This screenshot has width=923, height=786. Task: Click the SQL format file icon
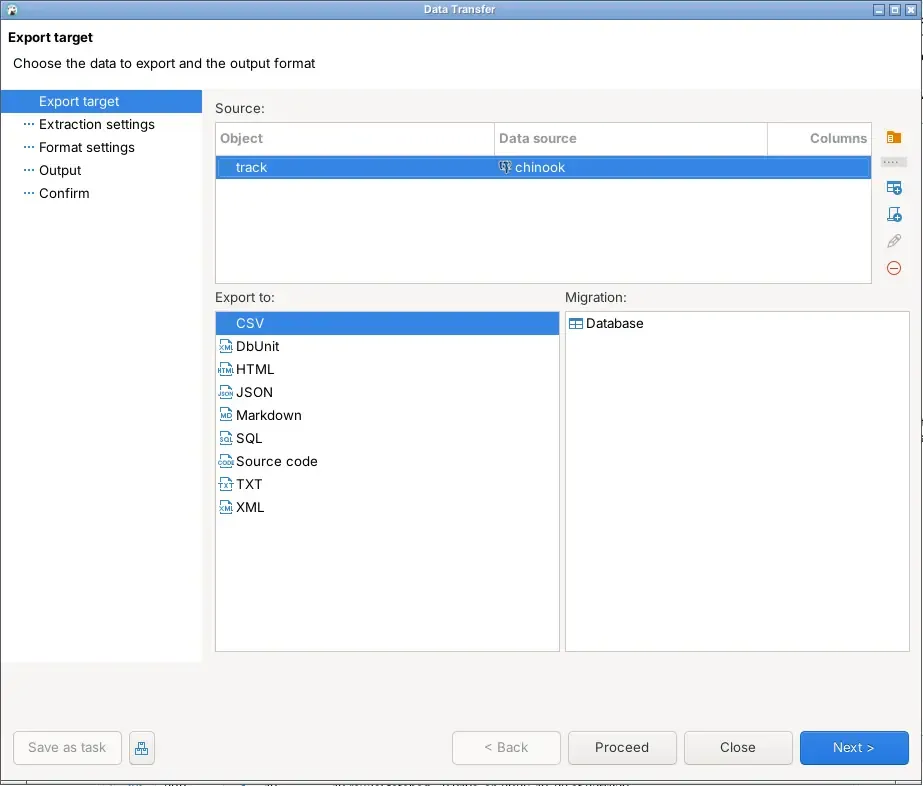pyautogui.click(x=225, y=438)
